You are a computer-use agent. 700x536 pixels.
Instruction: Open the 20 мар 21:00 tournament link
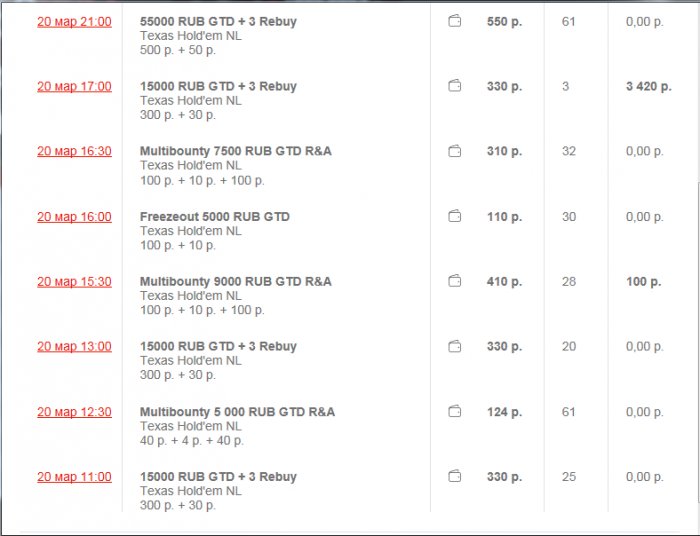[x=74, y=22]
